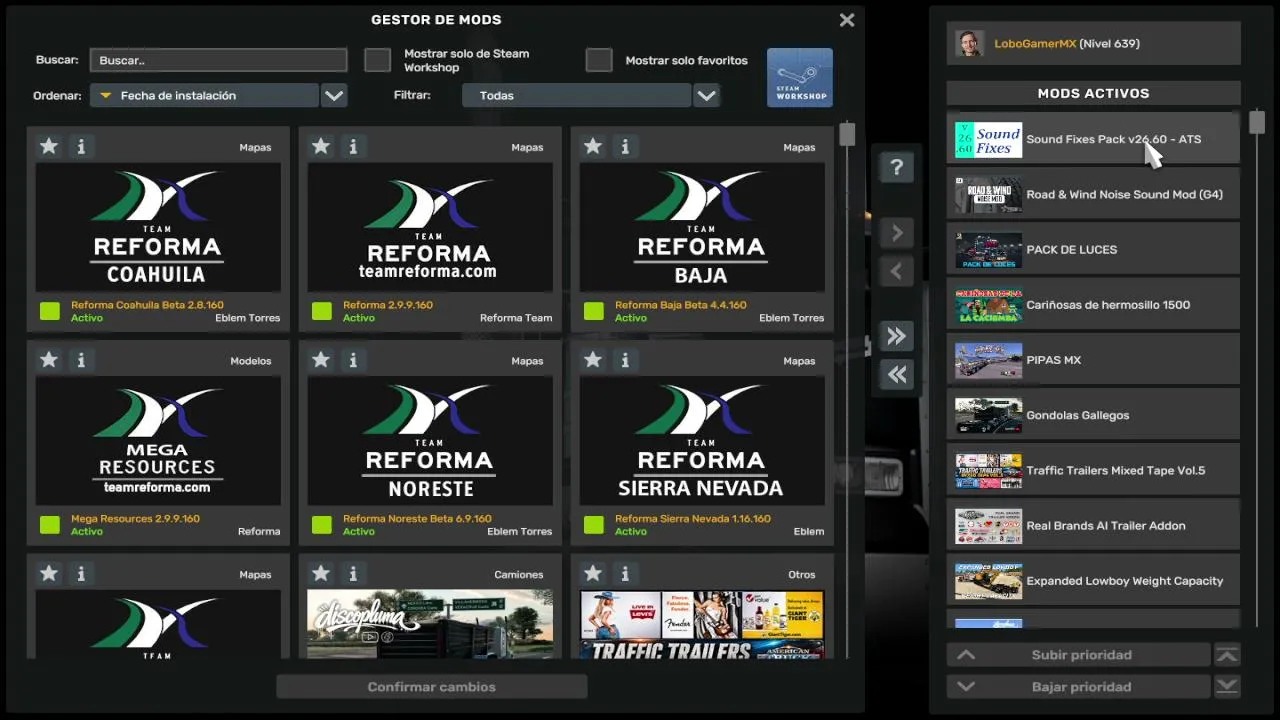The width and height of the screenshot is (1280, 720).
Task: Enable Mostrar solo favoritos
Action: pyautogui.click(x=599, y=60)
